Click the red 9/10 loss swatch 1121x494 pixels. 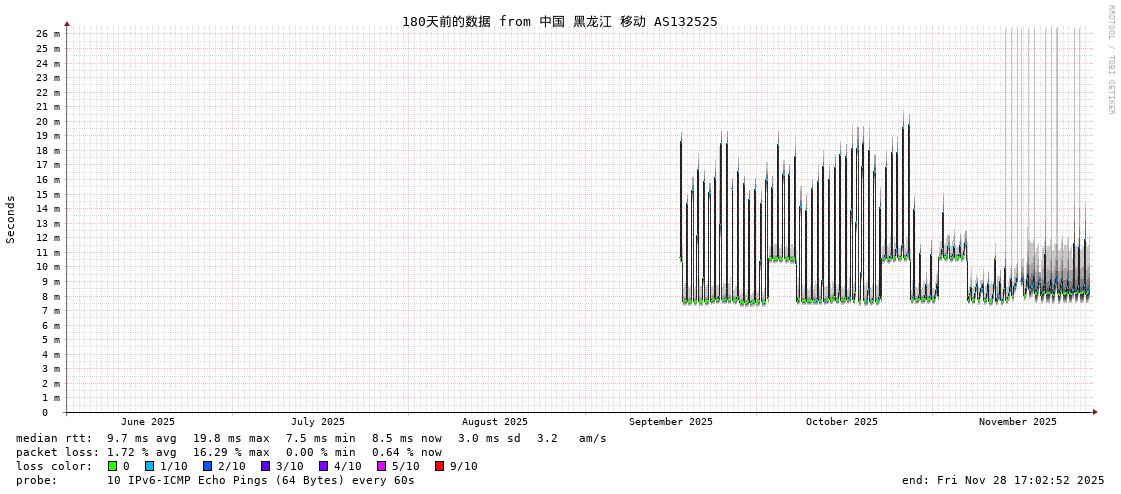(x=439, y=466)
